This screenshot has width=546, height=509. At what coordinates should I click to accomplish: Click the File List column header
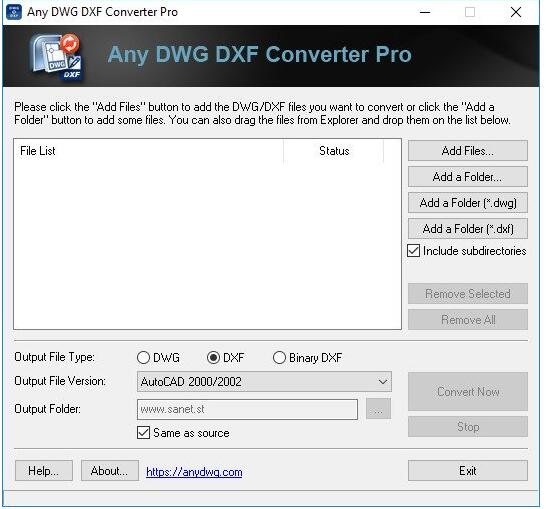coord(149,151)
